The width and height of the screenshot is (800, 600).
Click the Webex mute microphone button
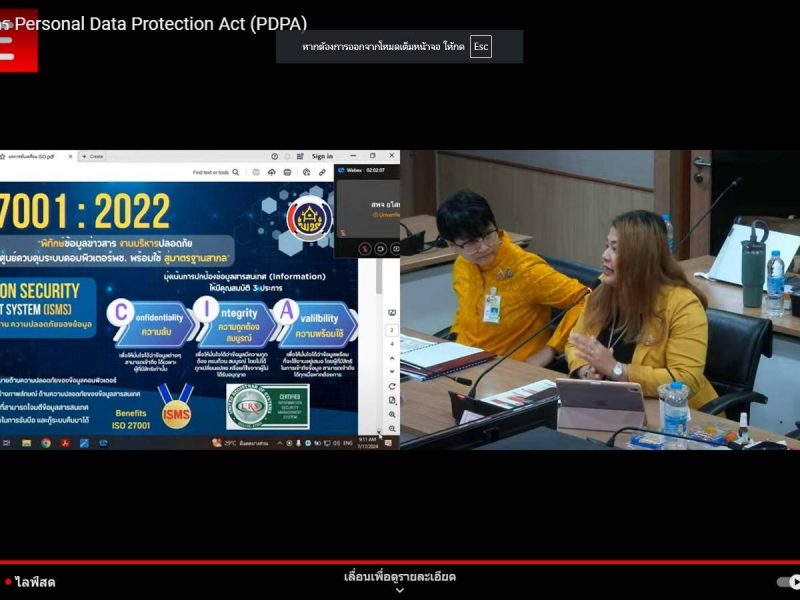click(x=365, y=247)
